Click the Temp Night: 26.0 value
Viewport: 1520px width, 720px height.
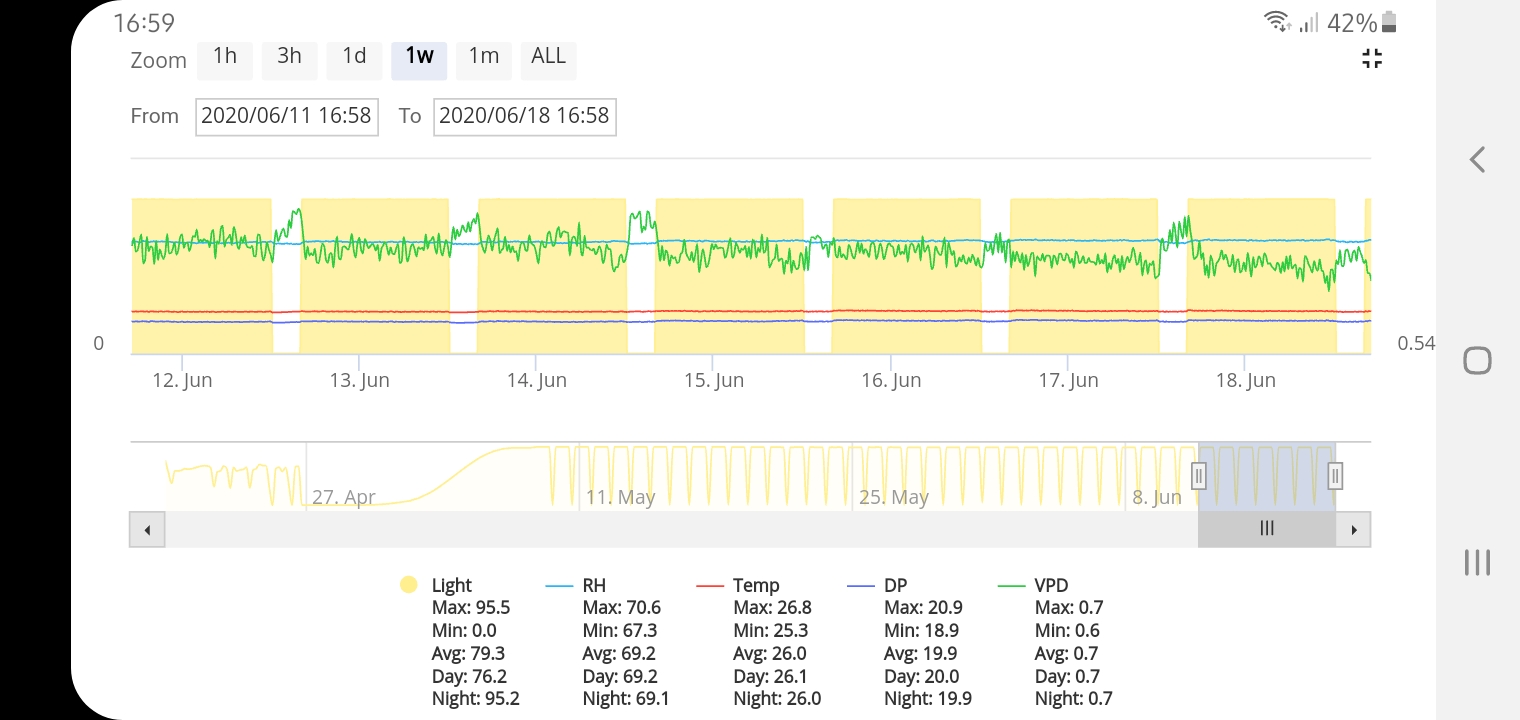[x=777, y=700]
